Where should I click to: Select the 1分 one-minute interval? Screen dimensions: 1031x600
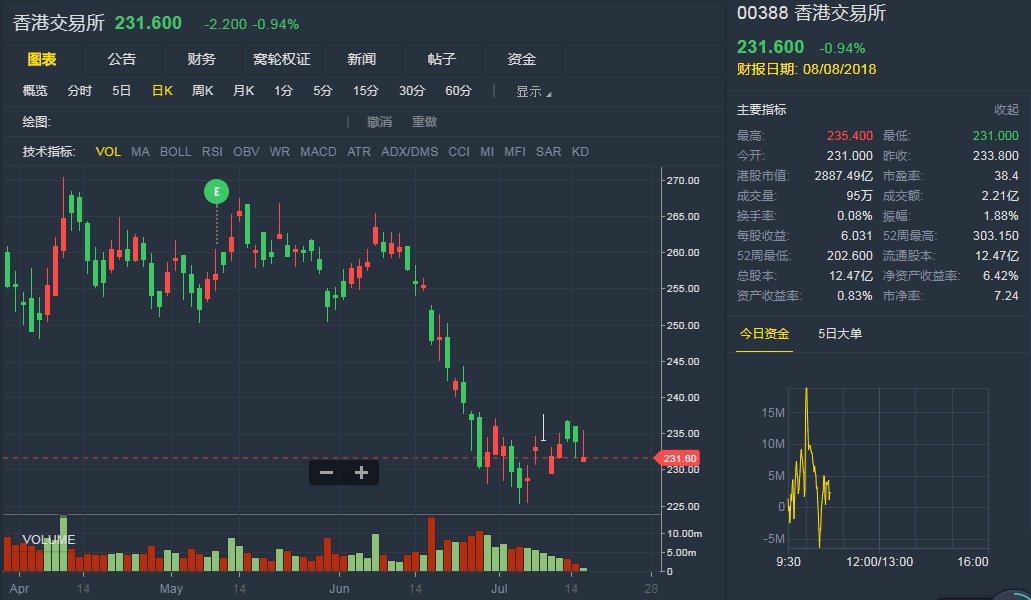[x=283, y=91]
